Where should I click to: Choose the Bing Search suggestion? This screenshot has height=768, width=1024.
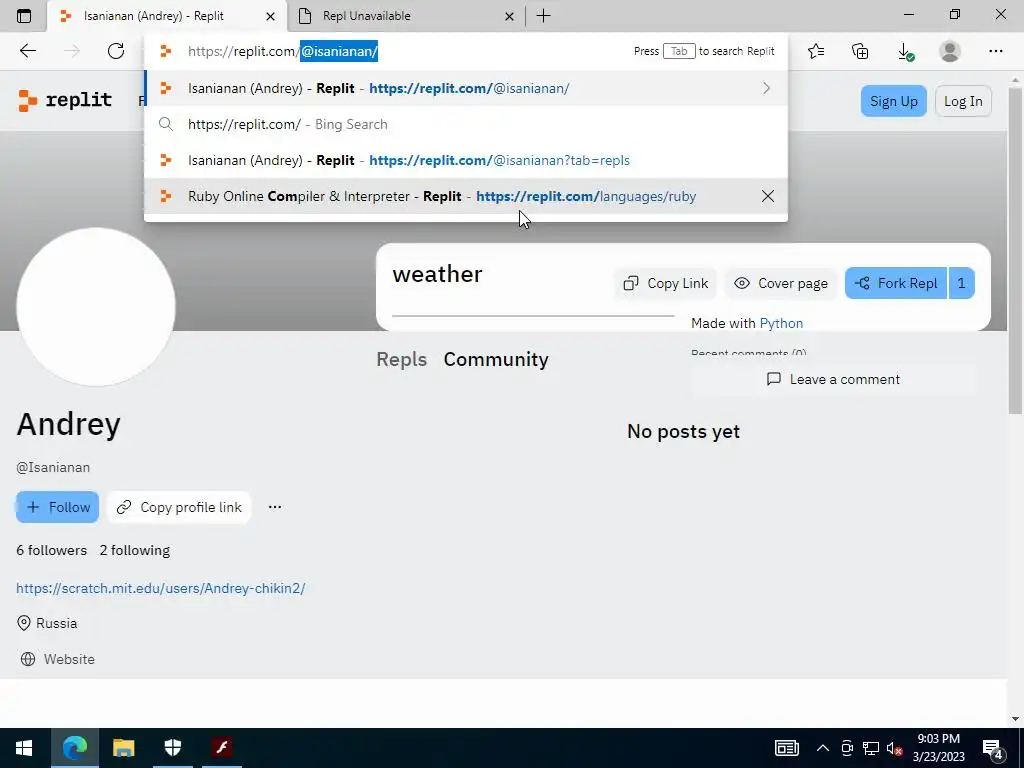click(466, 124)
